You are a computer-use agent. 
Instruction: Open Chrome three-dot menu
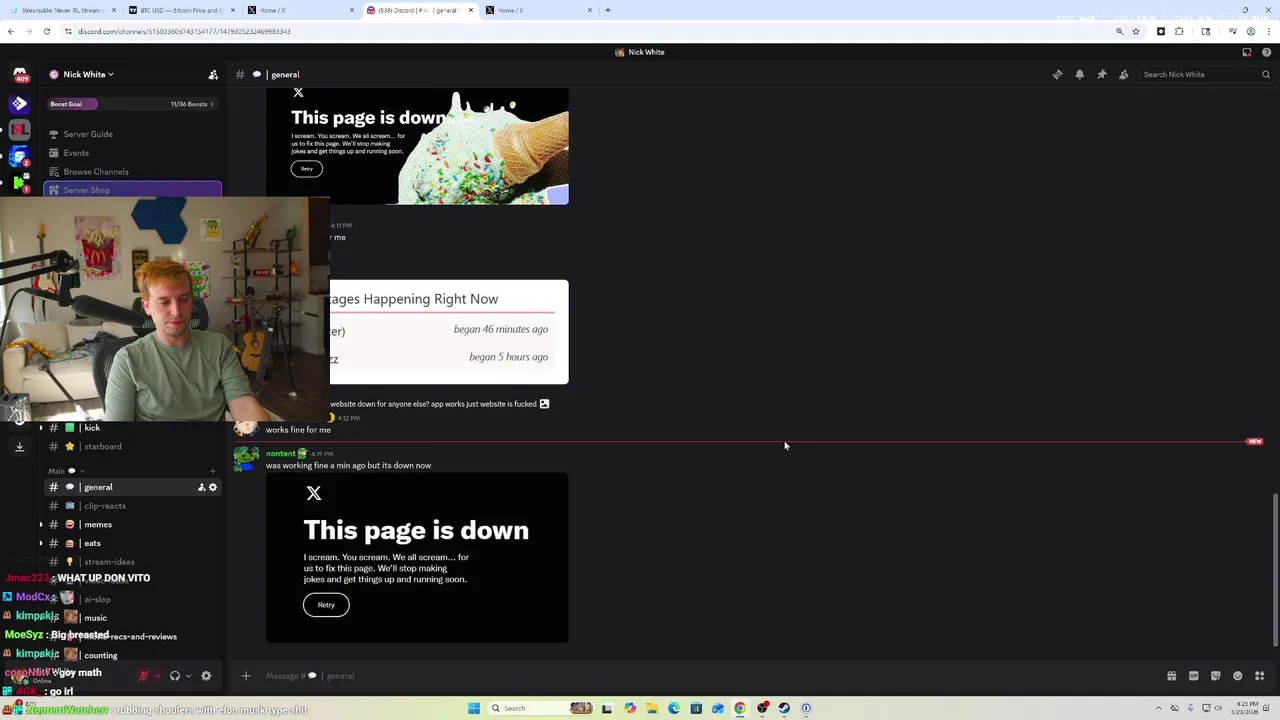click(1268, 31)
